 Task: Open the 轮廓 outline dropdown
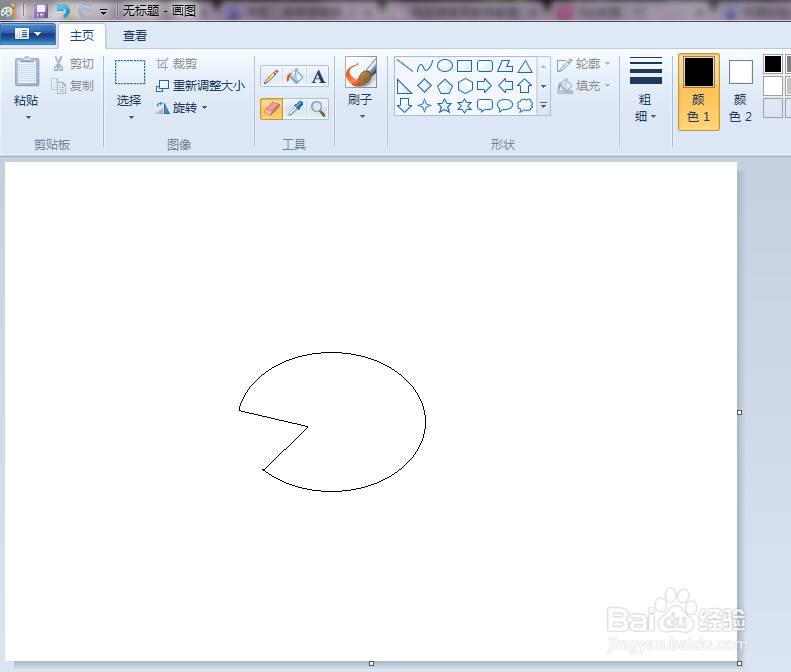click(x=584, y=64)
